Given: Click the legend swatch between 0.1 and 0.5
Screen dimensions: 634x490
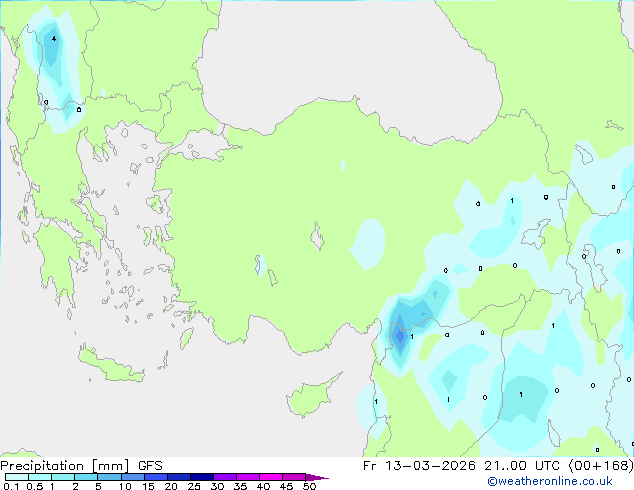Looking at the screenshot, I should click(17, 477).
